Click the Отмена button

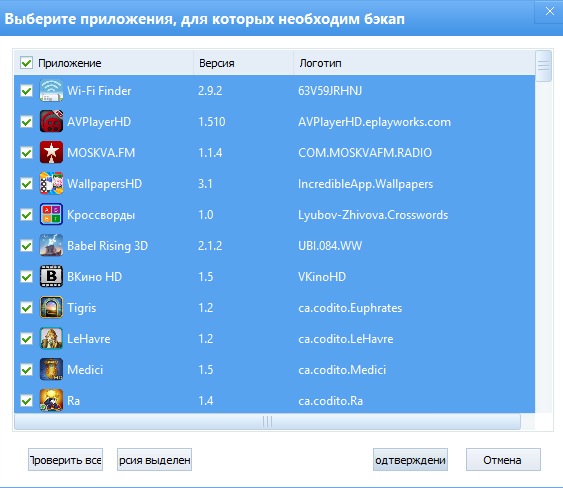point(503,460)
